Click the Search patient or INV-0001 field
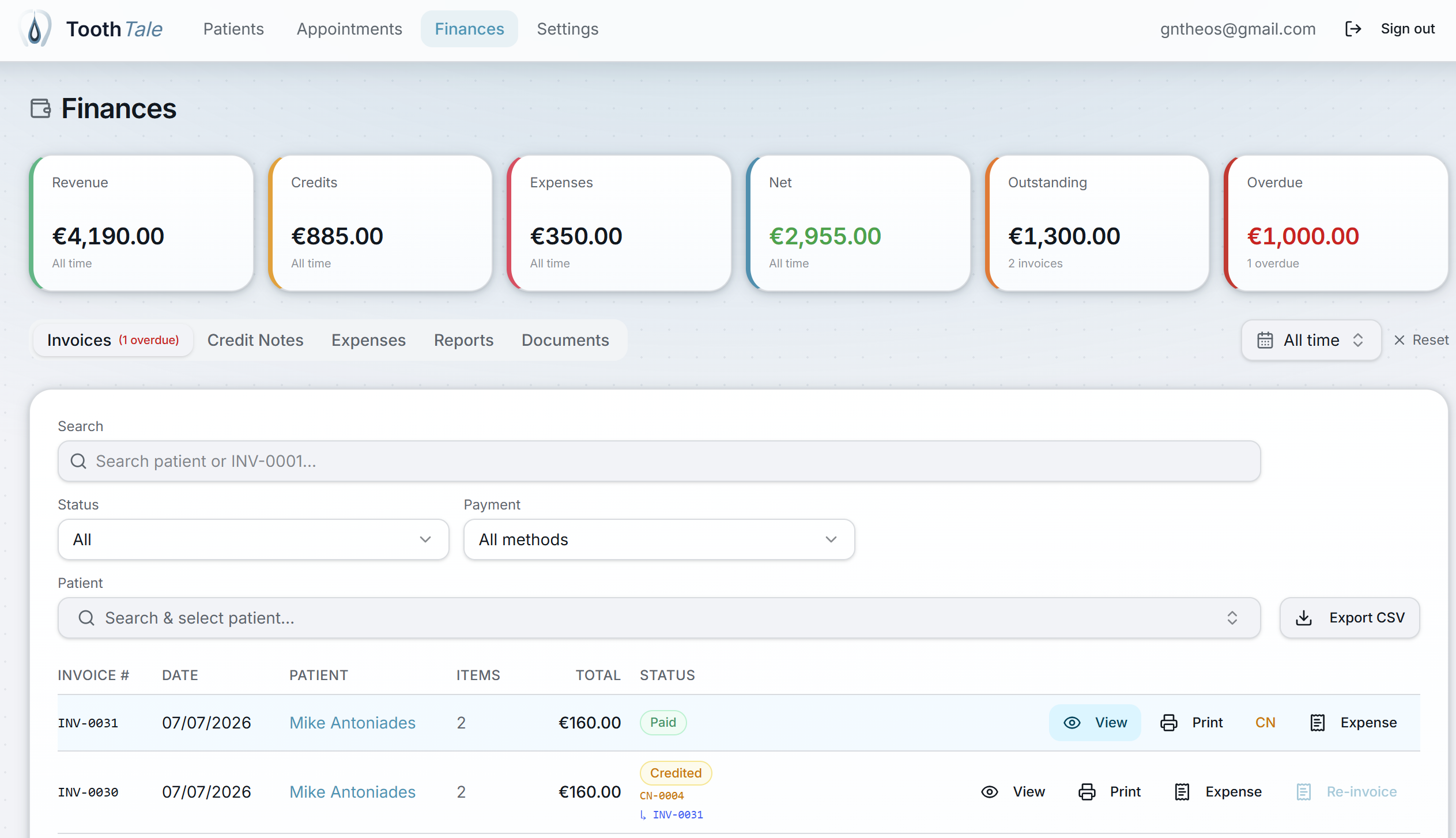 (659, 461)
